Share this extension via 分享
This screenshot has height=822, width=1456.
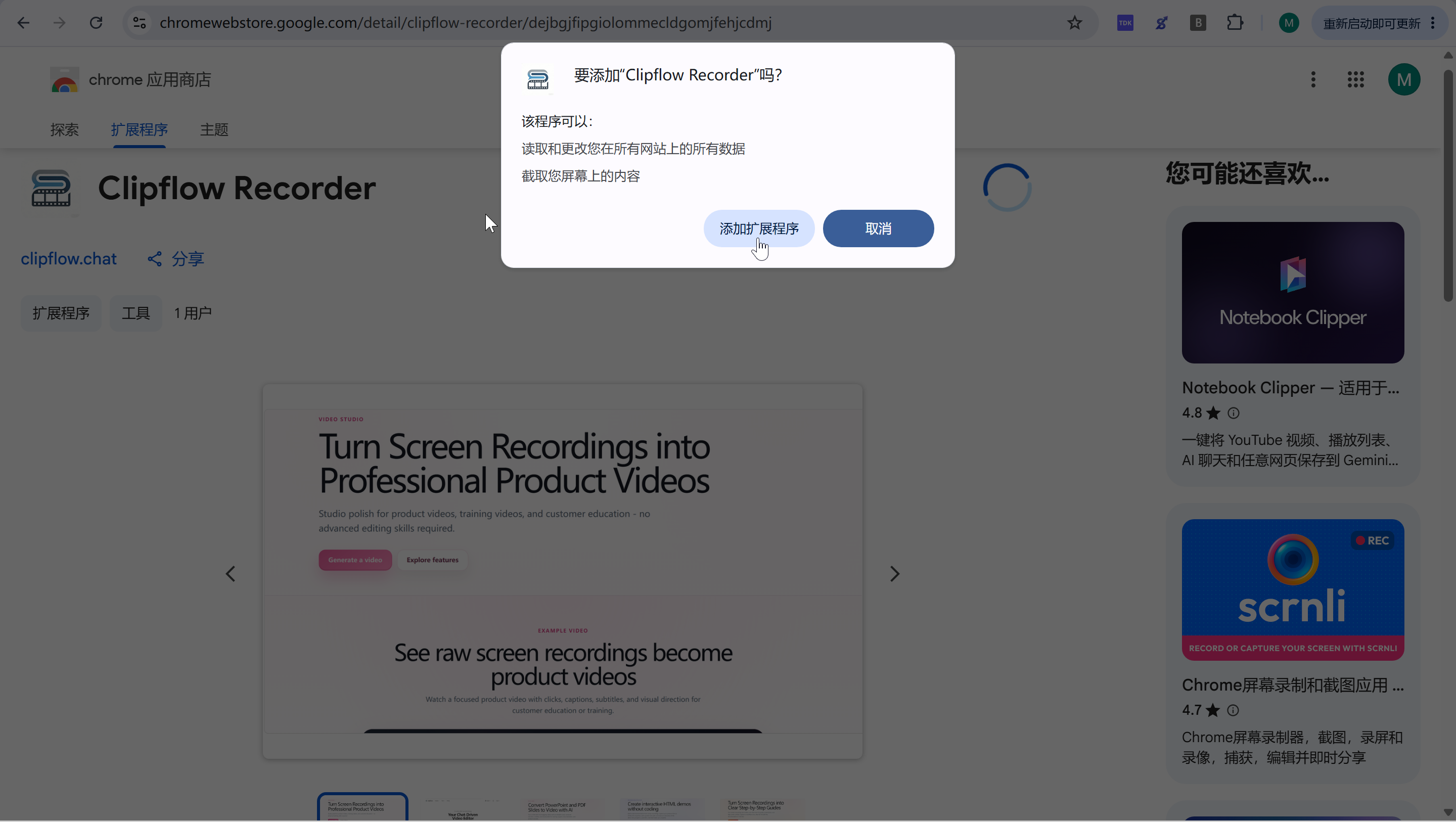(175, 258)
